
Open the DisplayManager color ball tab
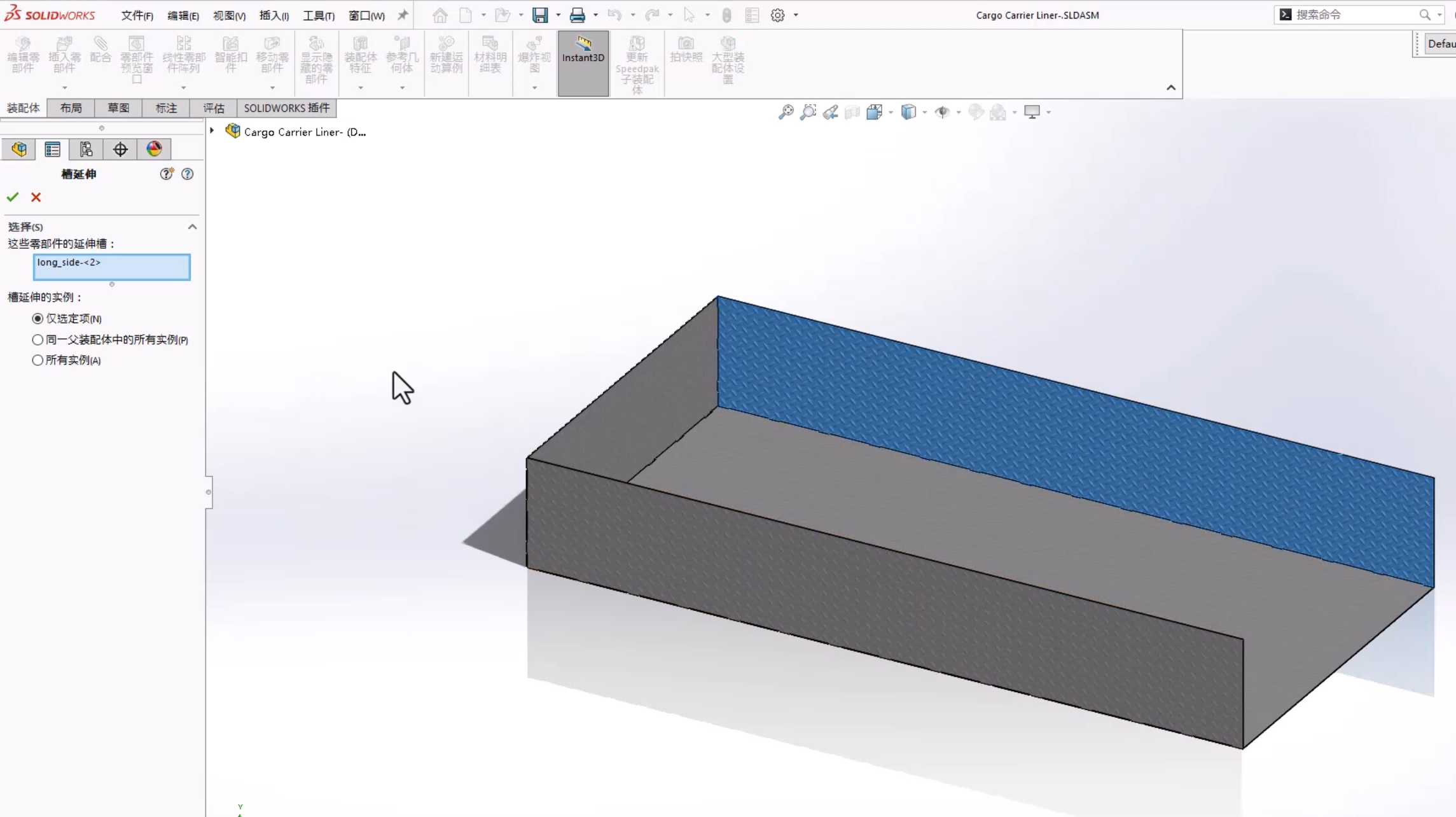(154, 150)
